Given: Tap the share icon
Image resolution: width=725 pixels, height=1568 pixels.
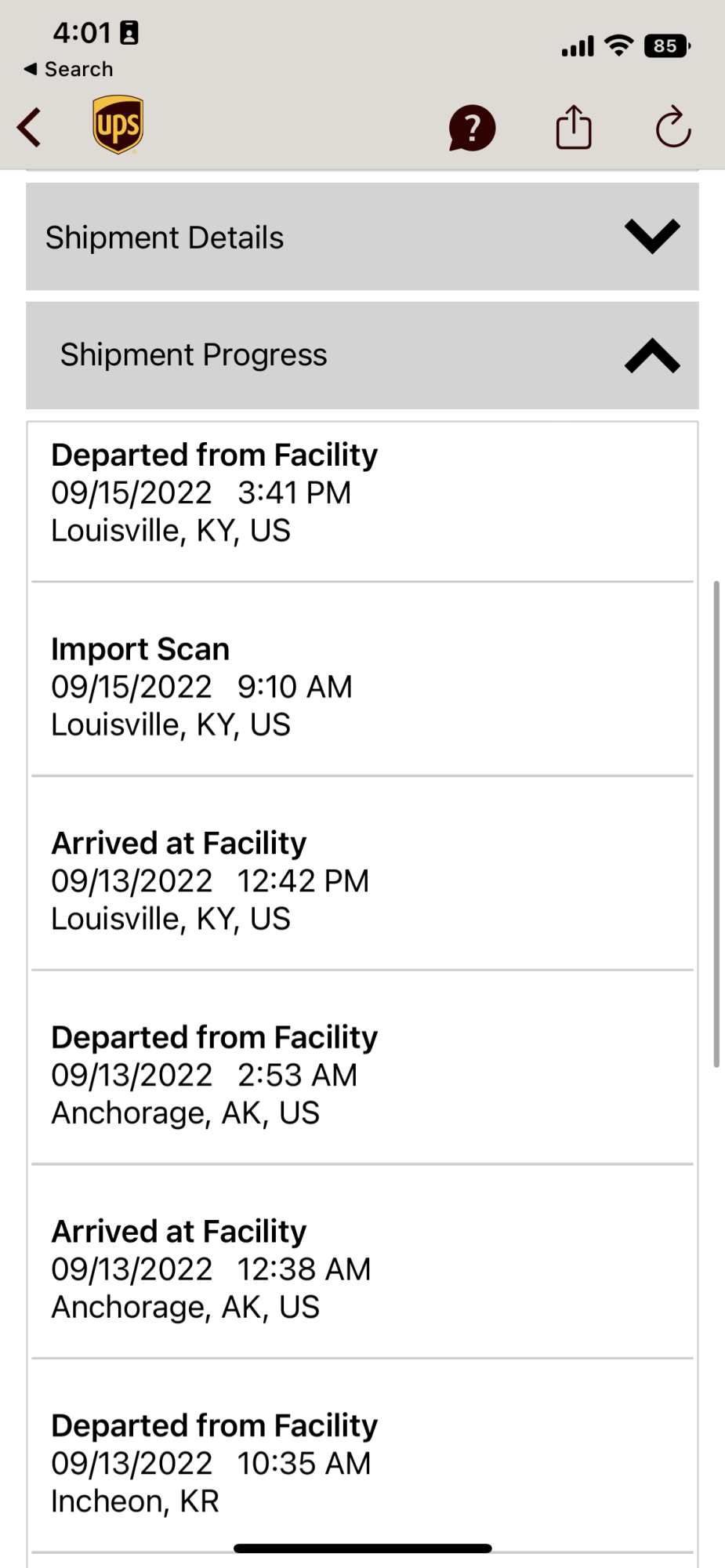Looking at the screenshot, I should tap(574, 127).
